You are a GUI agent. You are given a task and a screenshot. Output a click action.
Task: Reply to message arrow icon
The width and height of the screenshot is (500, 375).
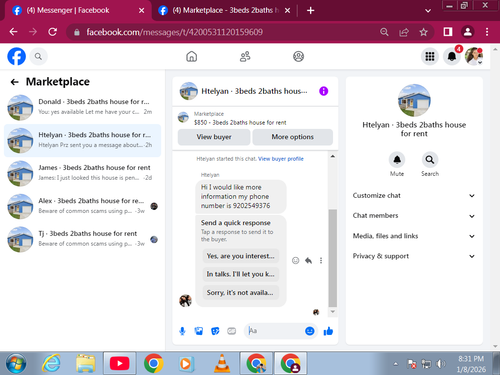click(x=308, y=260)
